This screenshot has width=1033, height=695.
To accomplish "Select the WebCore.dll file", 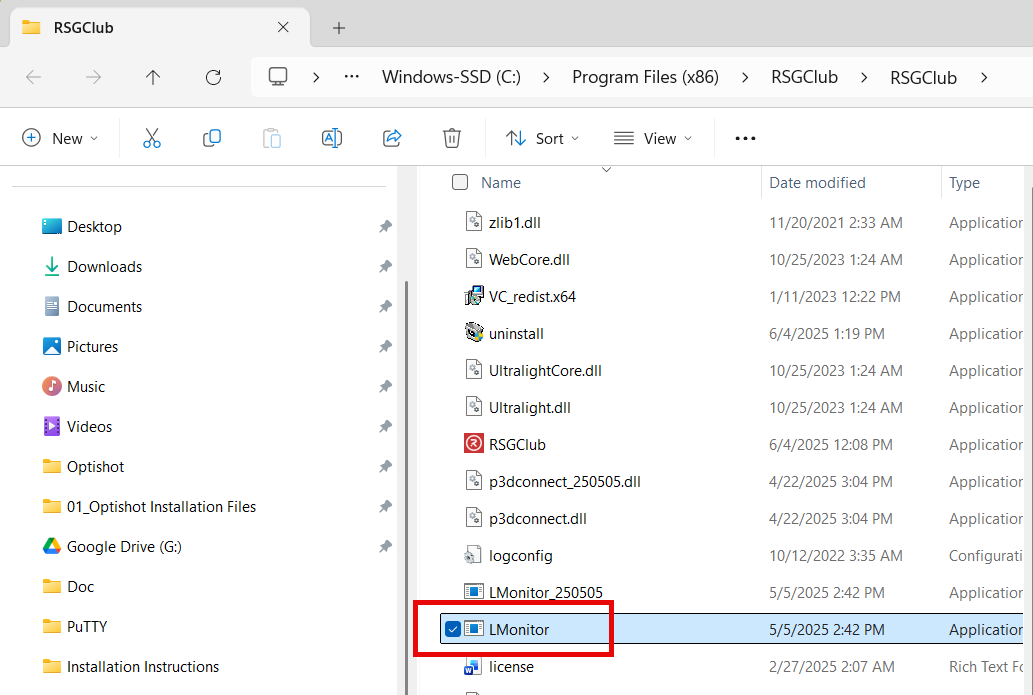I will 529,260.
